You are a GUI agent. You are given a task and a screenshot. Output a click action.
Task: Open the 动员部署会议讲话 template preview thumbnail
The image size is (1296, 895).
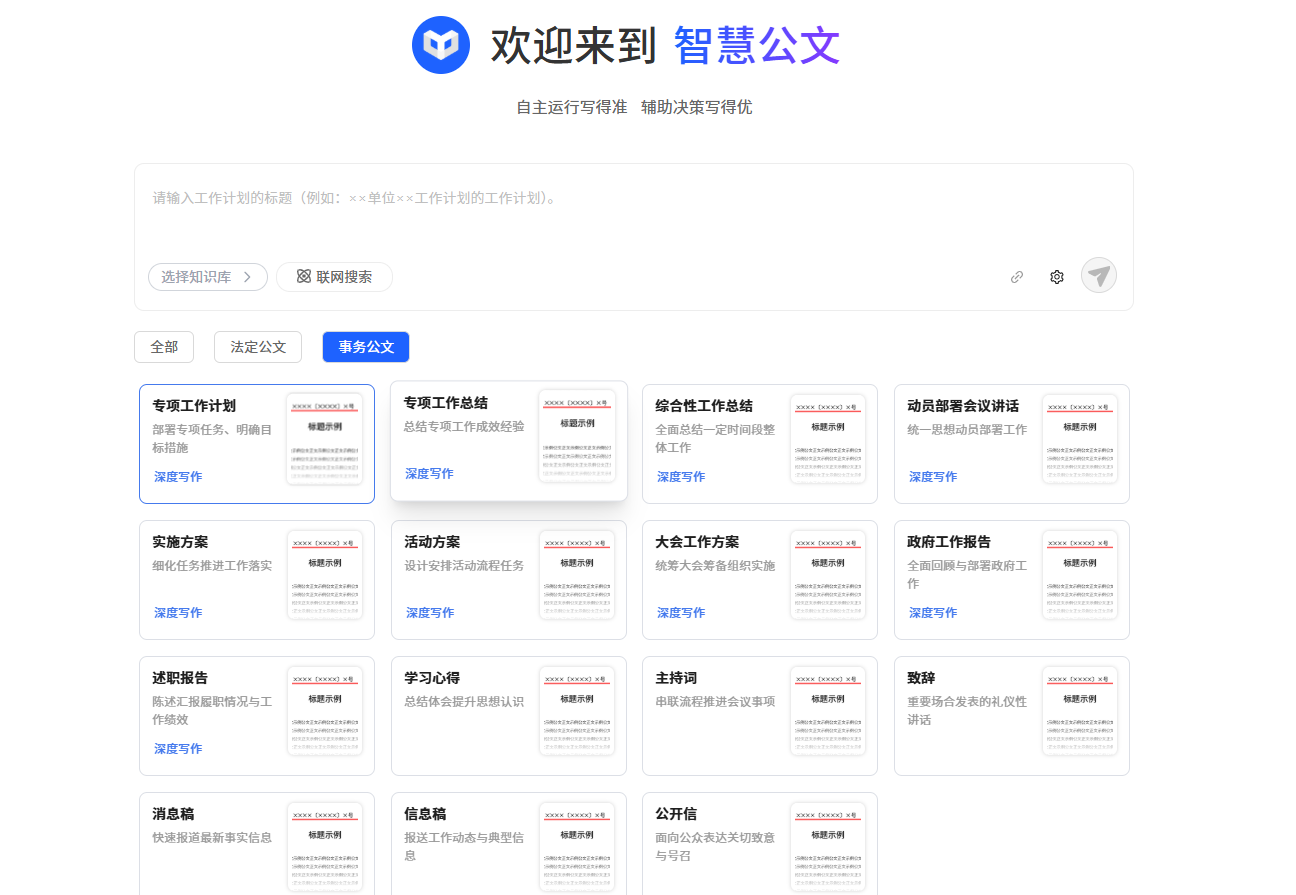1079,439
